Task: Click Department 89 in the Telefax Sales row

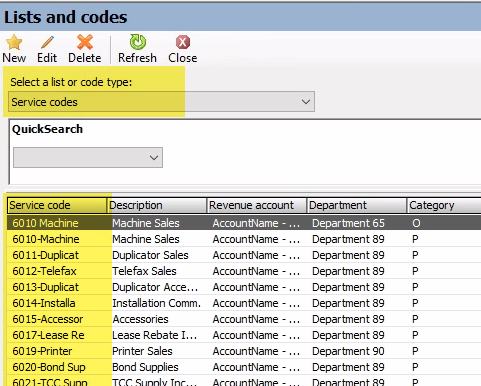Action: (348, 271)
